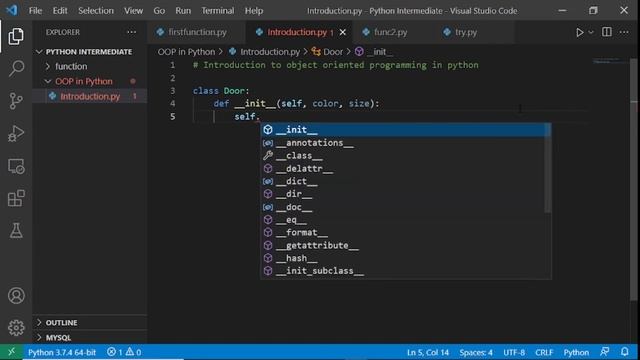Open the Source Control view icon

click(x=16, y=101)
